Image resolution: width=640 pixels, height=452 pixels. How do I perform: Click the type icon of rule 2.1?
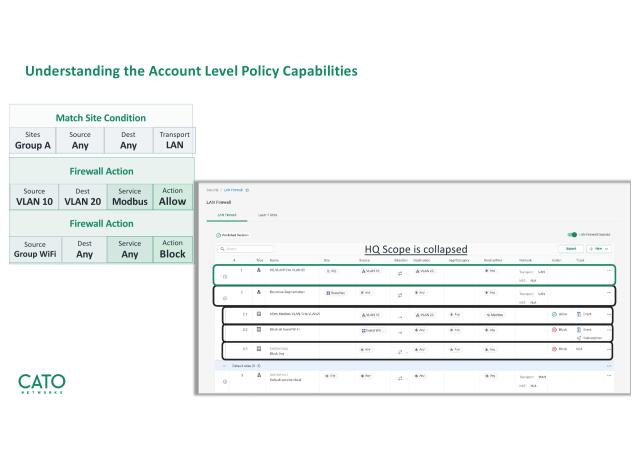(260, 315)
